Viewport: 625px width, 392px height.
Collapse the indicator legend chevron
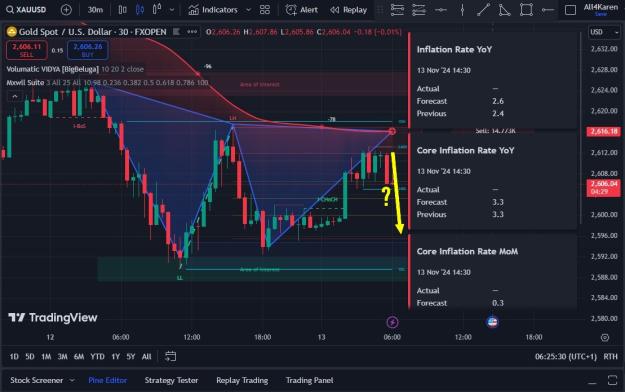click(15, 96)
